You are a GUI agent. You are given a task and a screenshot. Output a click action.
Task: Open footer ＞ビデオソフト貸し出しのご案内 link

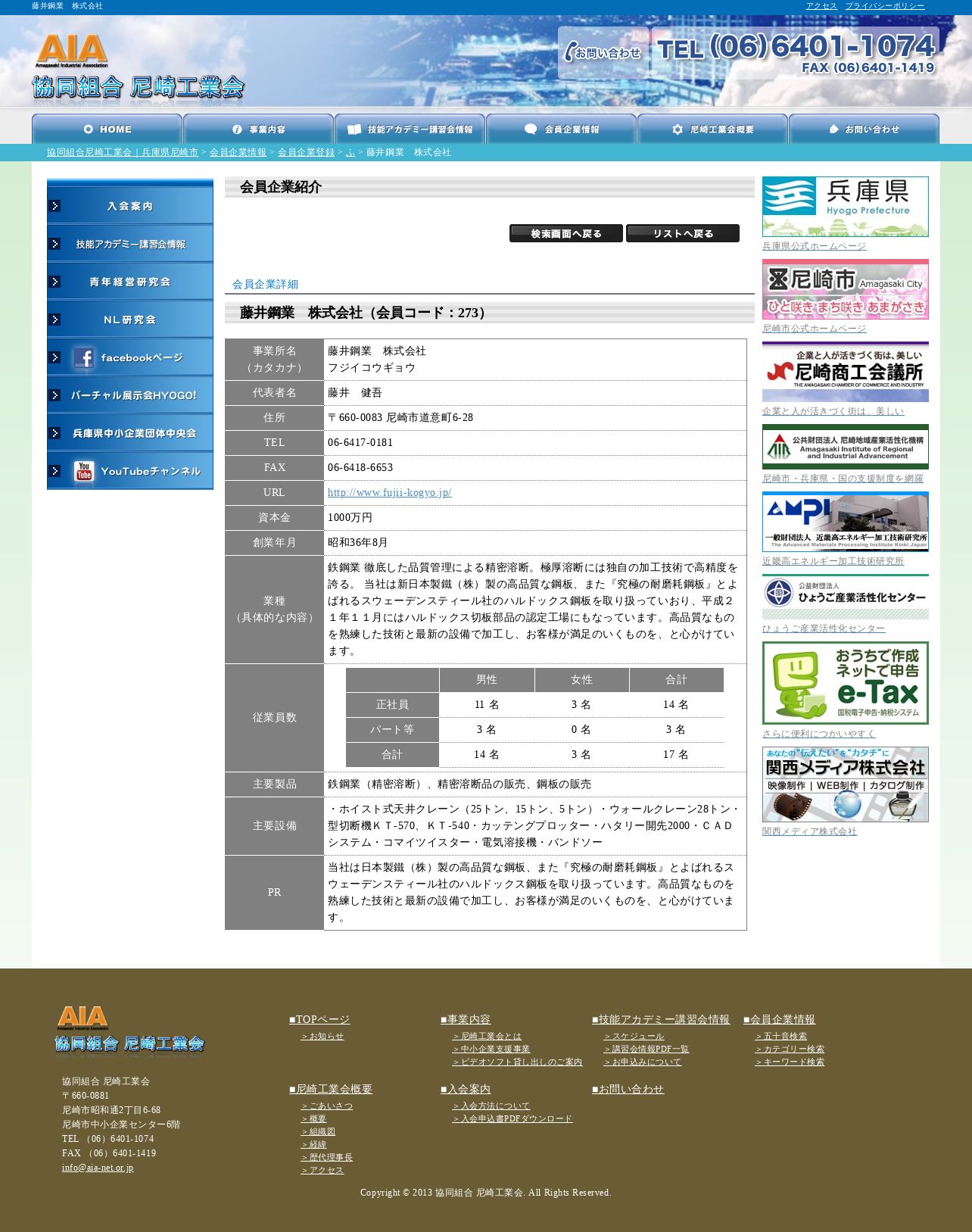[518, 1062]
